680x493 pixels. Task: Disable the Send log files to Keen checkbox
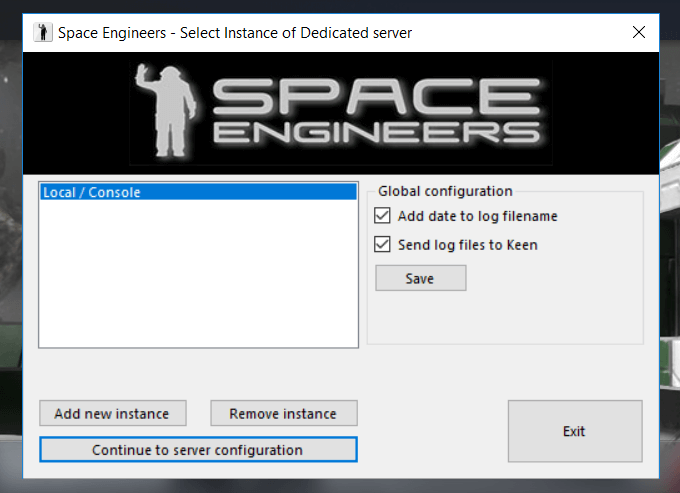pos(383,244)
